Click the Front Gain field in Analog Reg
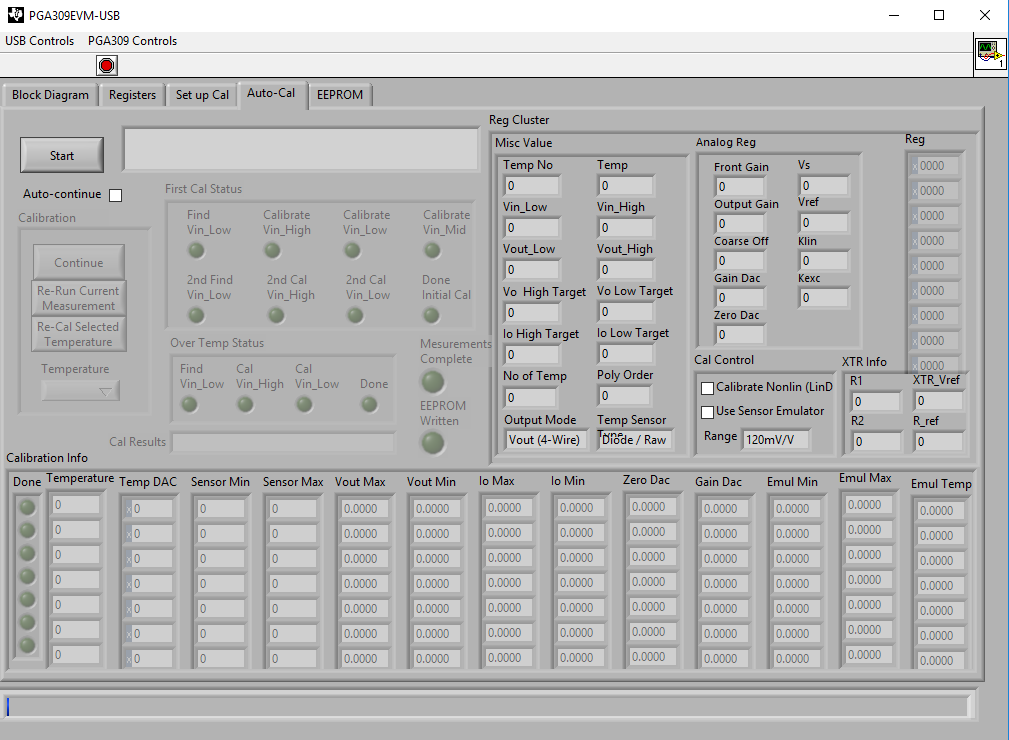1009x740 pixels. point(740,187)
